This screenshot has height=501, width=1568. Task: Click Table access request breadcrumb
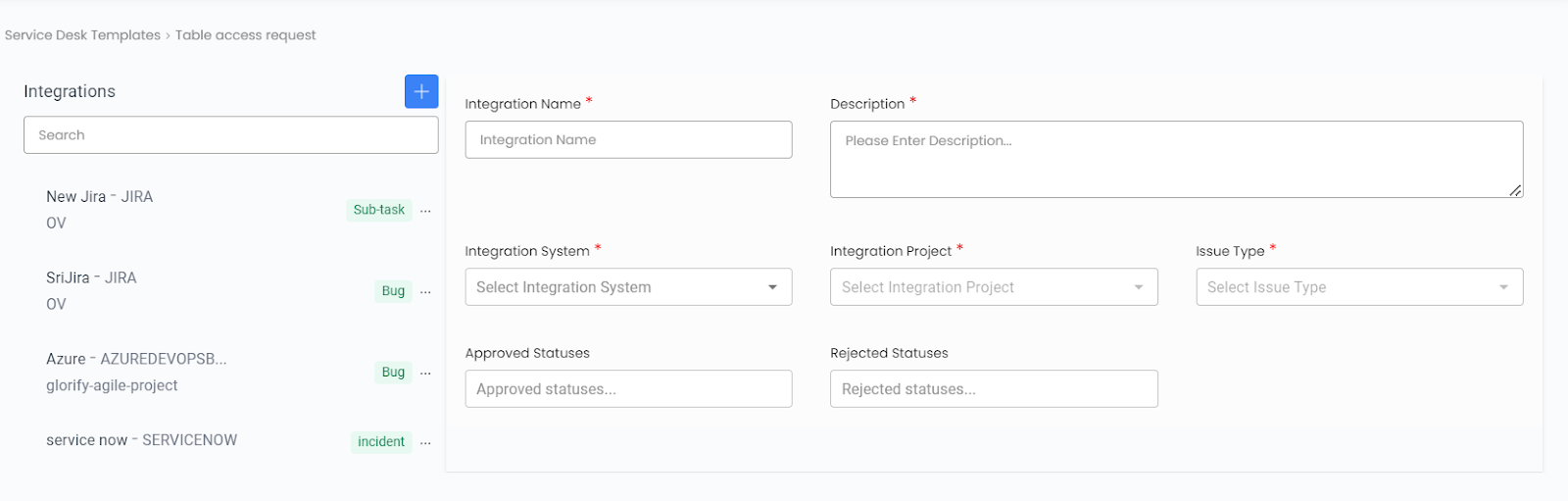coord(246,35)
